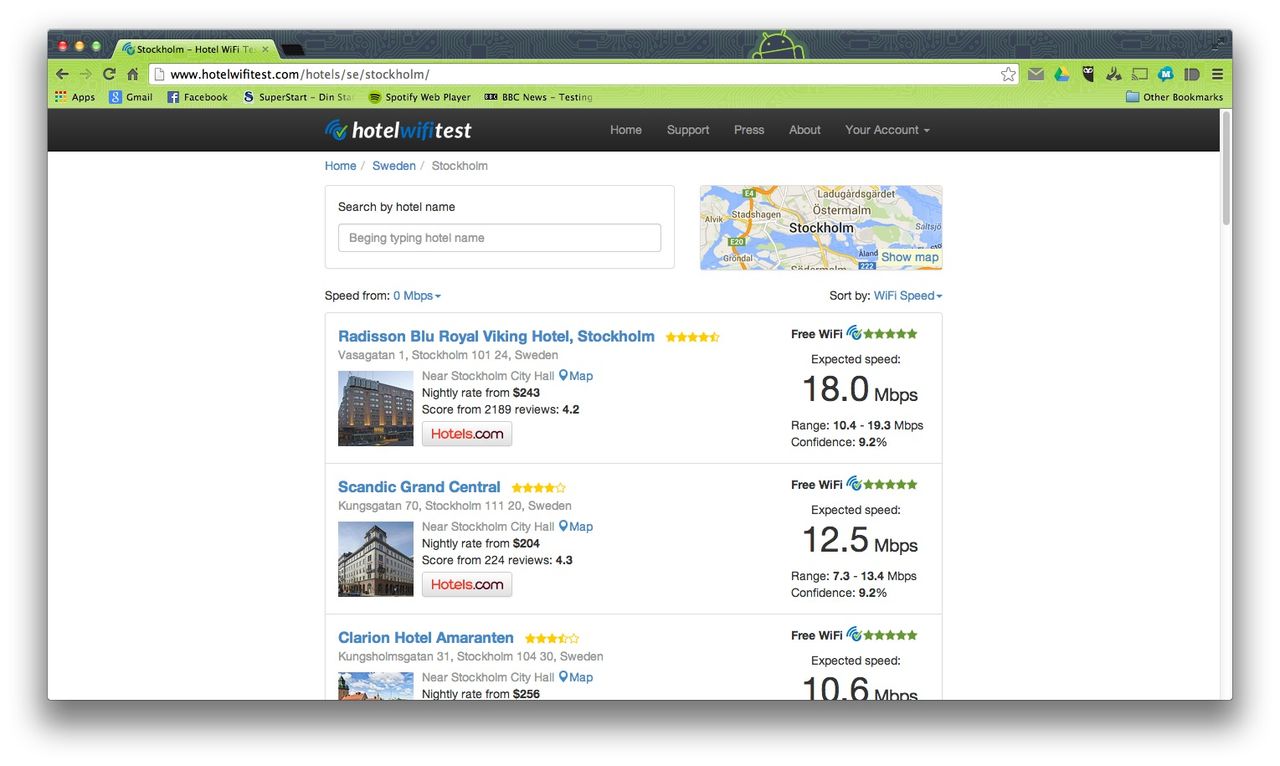Open the Clarion Hotel Amaranten link
Viewport: 1280px width, 766px height.
pos(426,638)
